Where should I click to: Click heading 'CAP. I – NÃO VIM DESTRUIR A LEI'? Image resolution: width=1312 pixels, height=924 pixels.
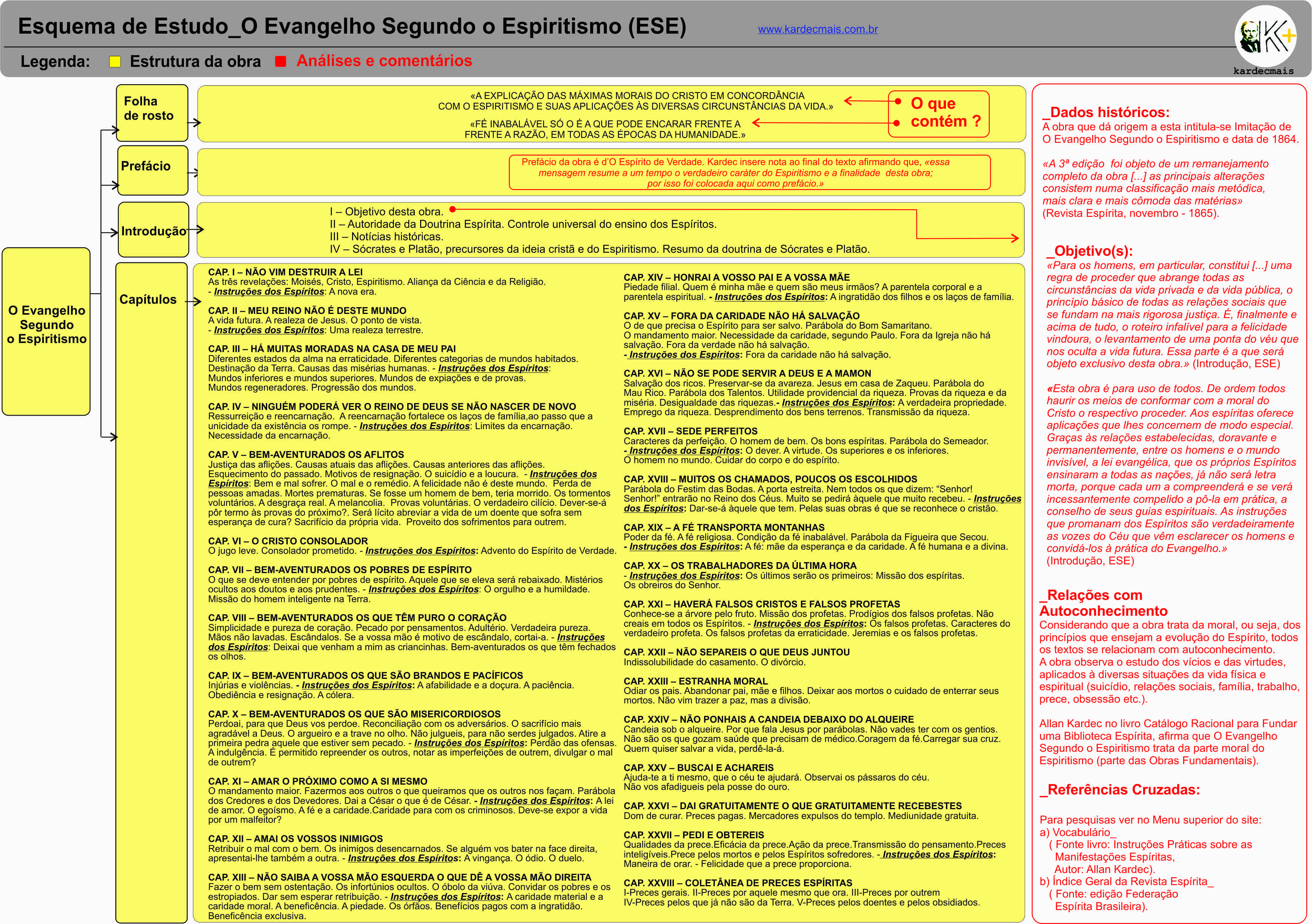tap(285, 272)
